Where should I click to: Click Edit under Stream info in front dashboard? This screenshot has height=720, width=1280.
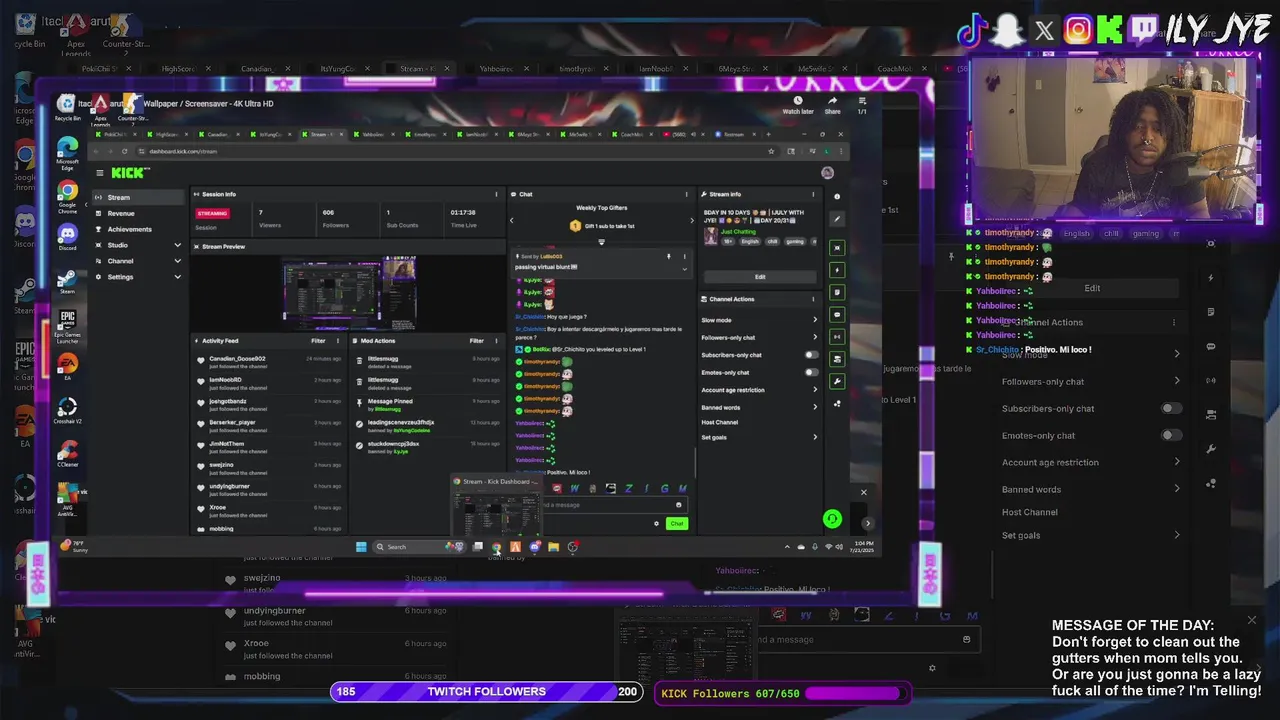coord(760,277)
